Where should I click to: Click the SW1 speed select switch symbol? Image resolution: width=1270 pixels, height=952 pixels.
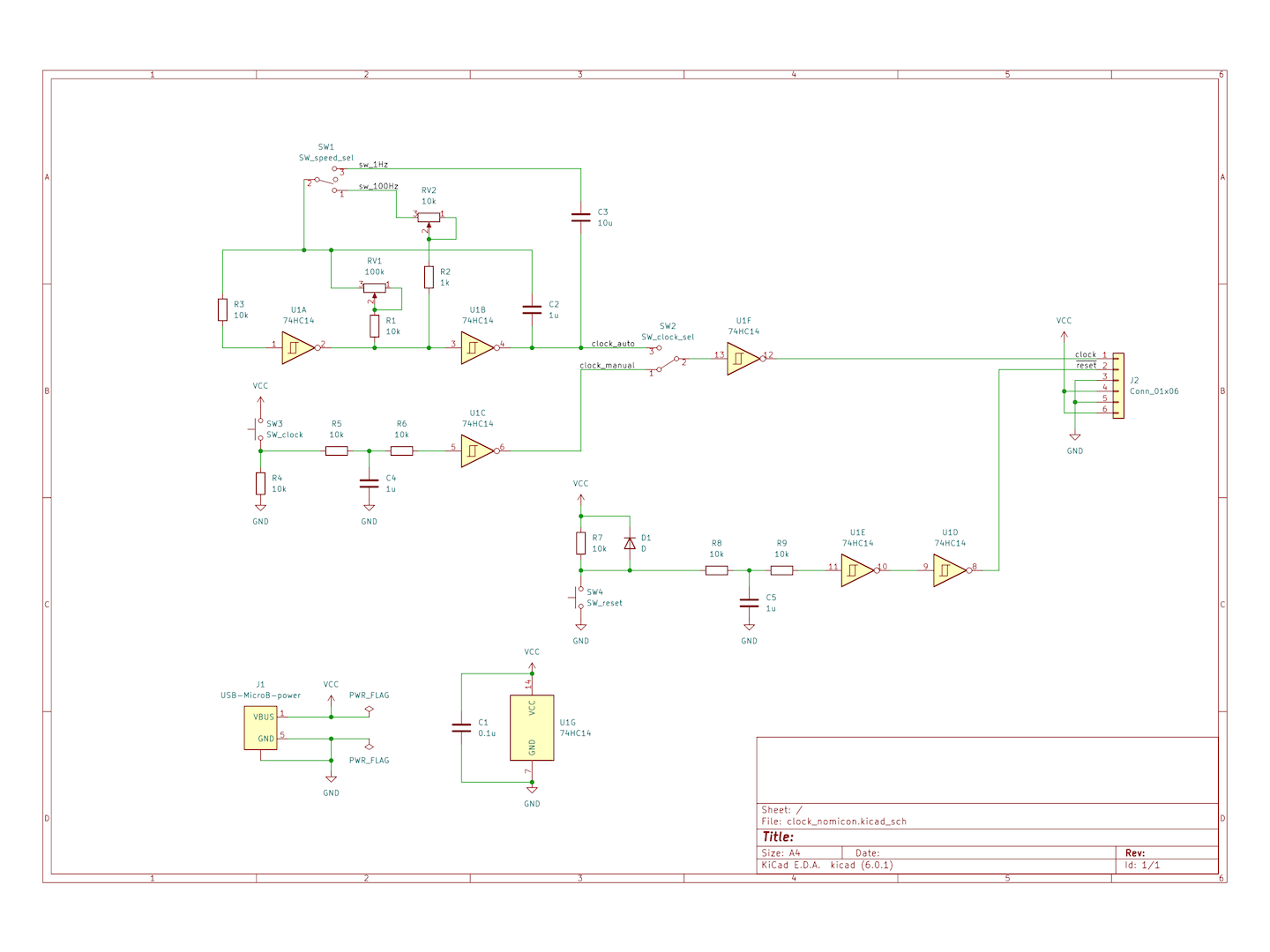click(x=326, y=181)
